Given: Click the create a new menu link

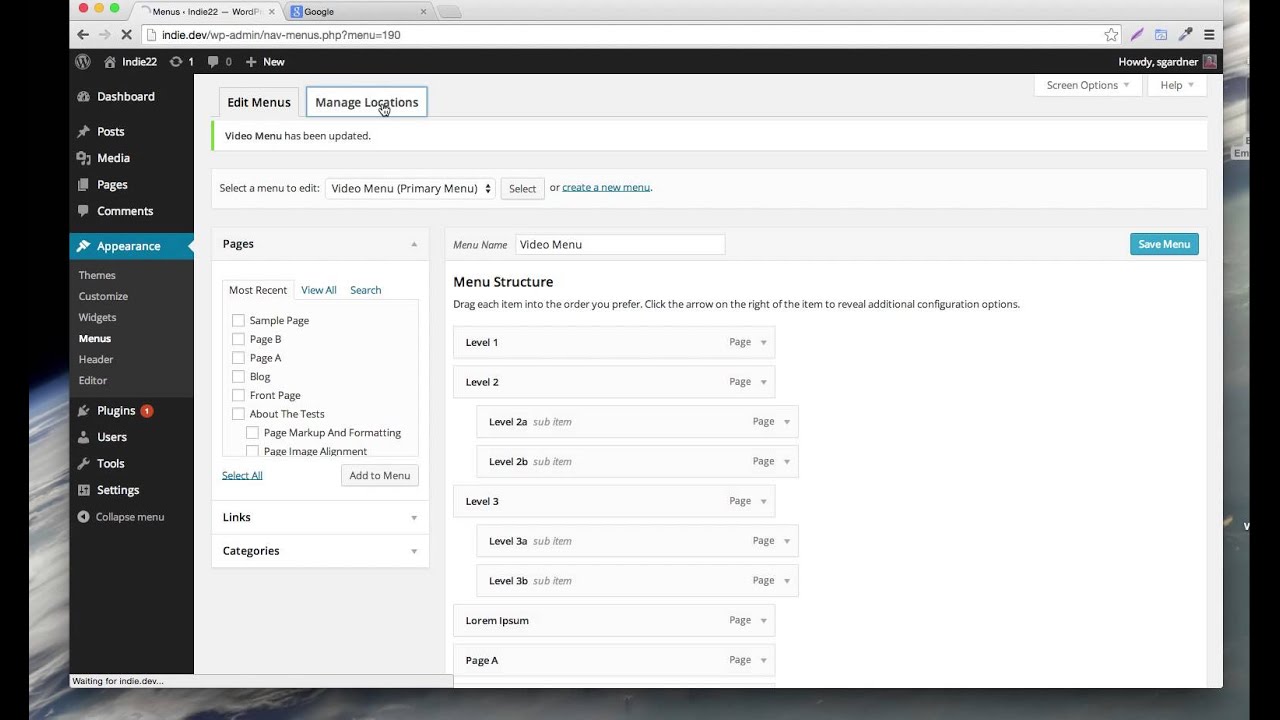Looking at the screenshot, I should [606, 187].
